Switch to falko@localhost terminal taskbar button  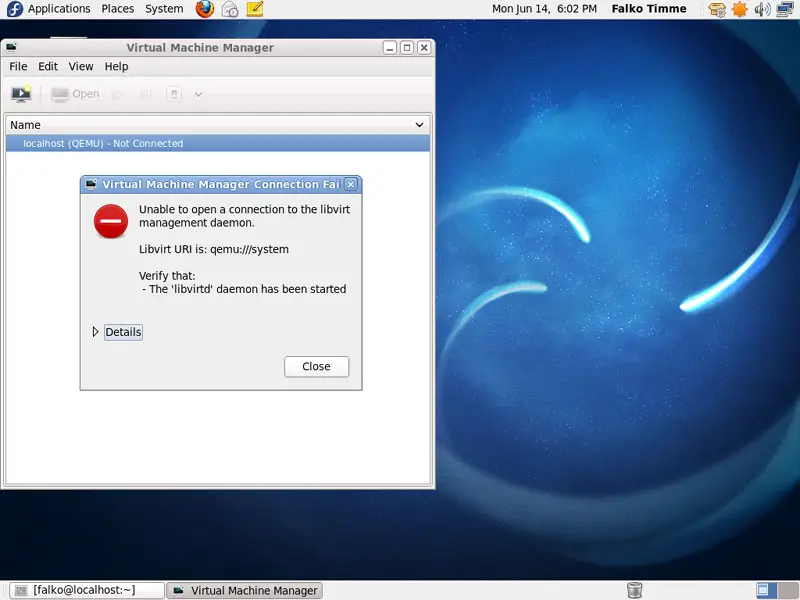click(x=87, y=590)
